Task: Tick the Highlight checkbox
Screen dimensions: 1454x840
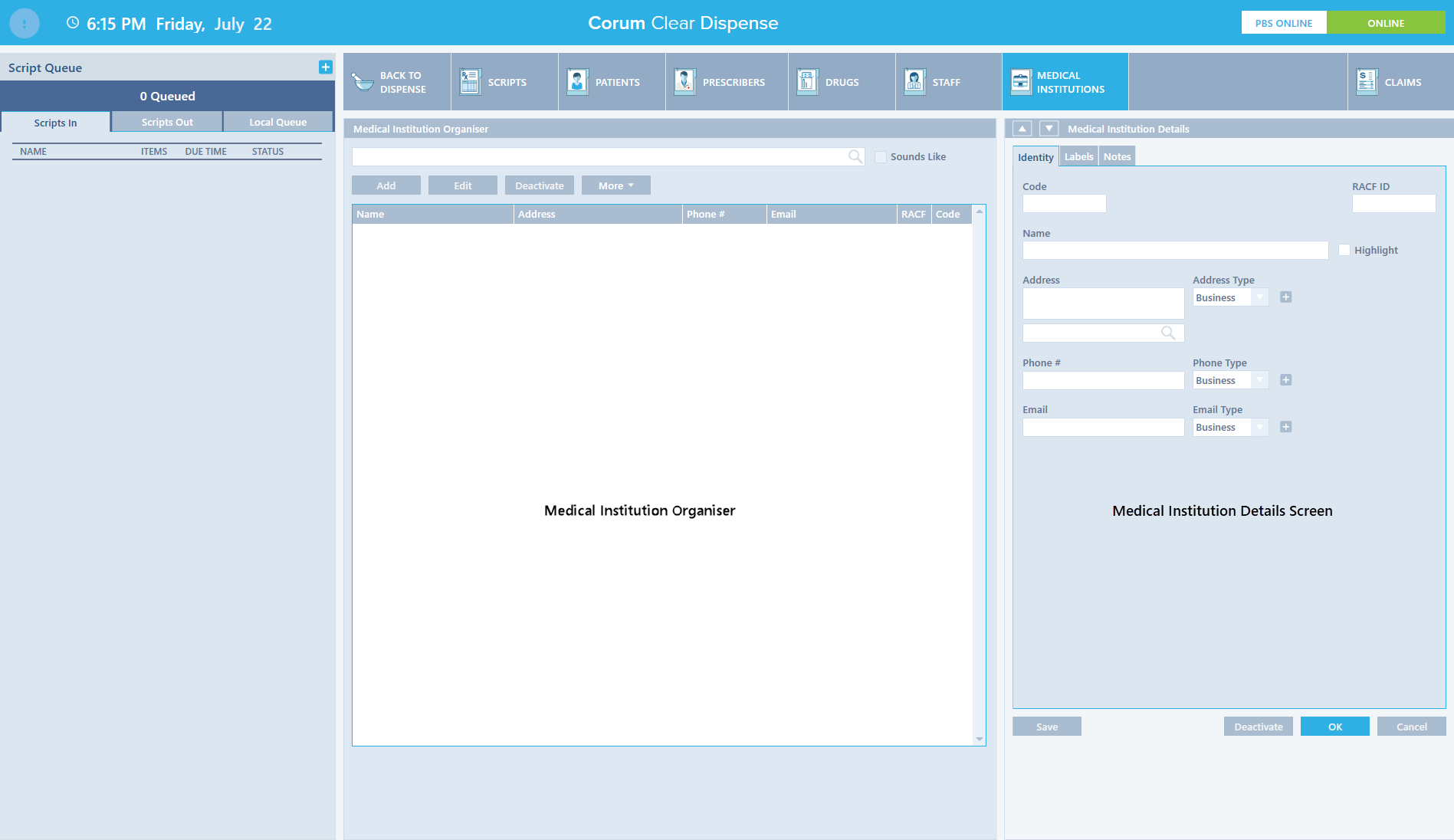Action: [1344, 251]
